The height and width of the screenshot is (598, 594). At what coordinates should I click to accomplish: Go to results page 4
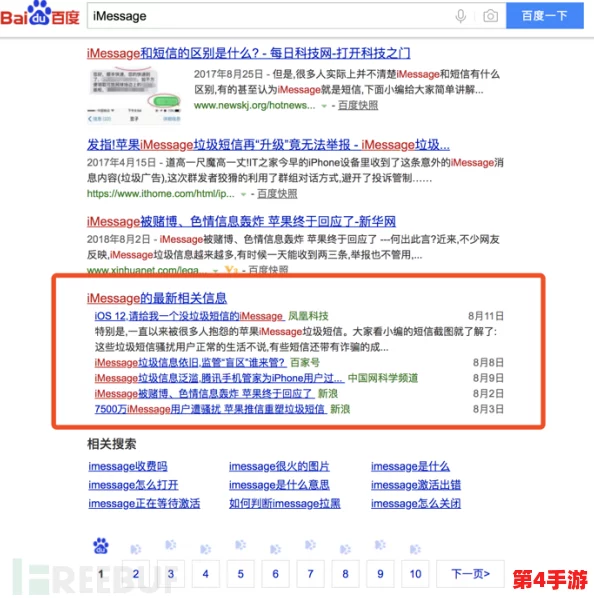[205, 574]
